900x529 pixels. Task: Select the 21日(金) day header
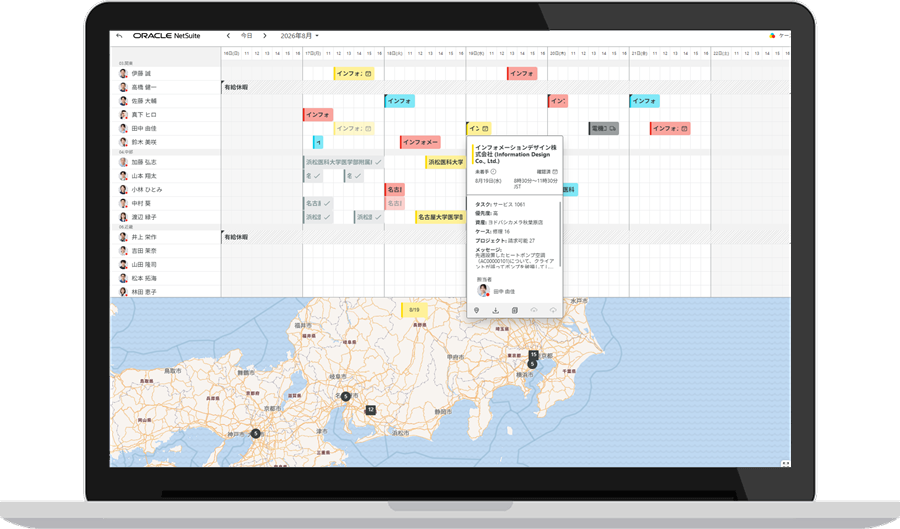coord(639,53)
